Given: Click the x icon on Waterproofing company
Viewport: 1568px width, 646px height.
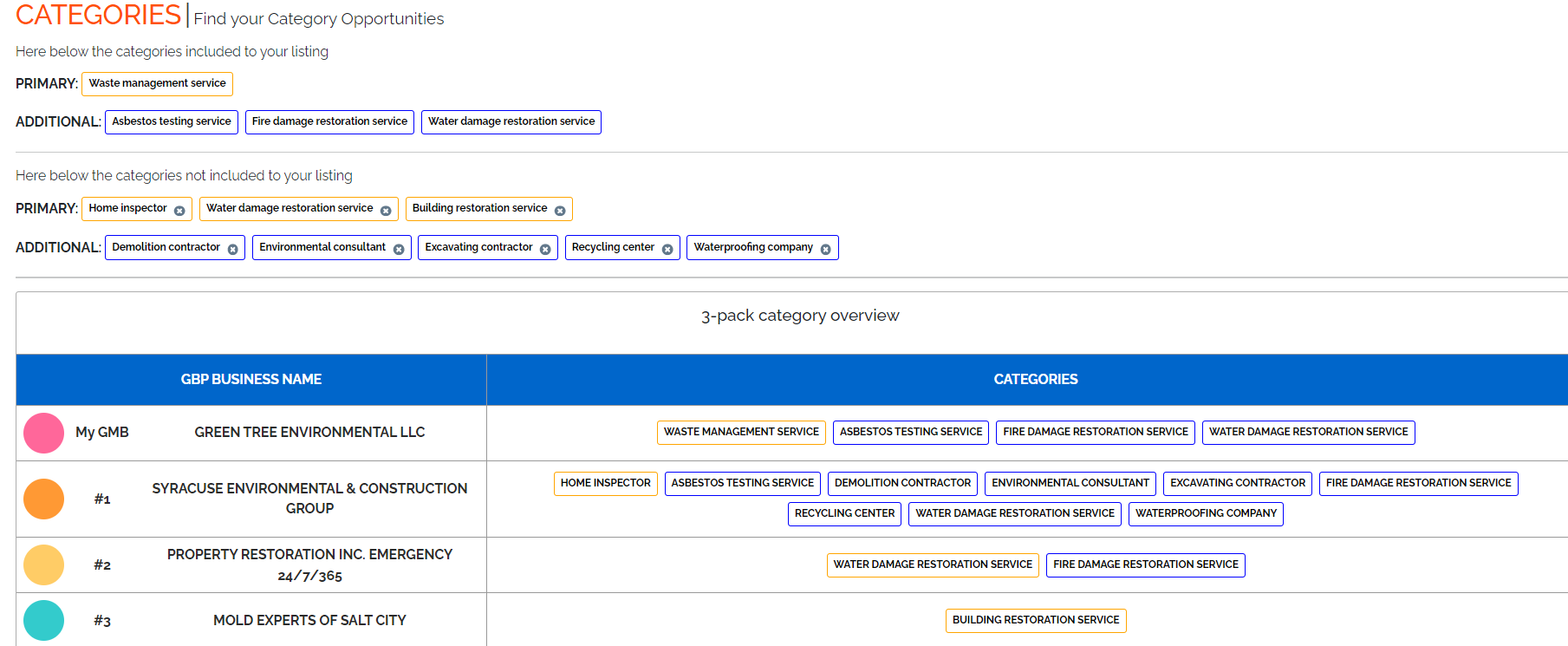Looking at the screenshot, I should [x=825, y=250].
